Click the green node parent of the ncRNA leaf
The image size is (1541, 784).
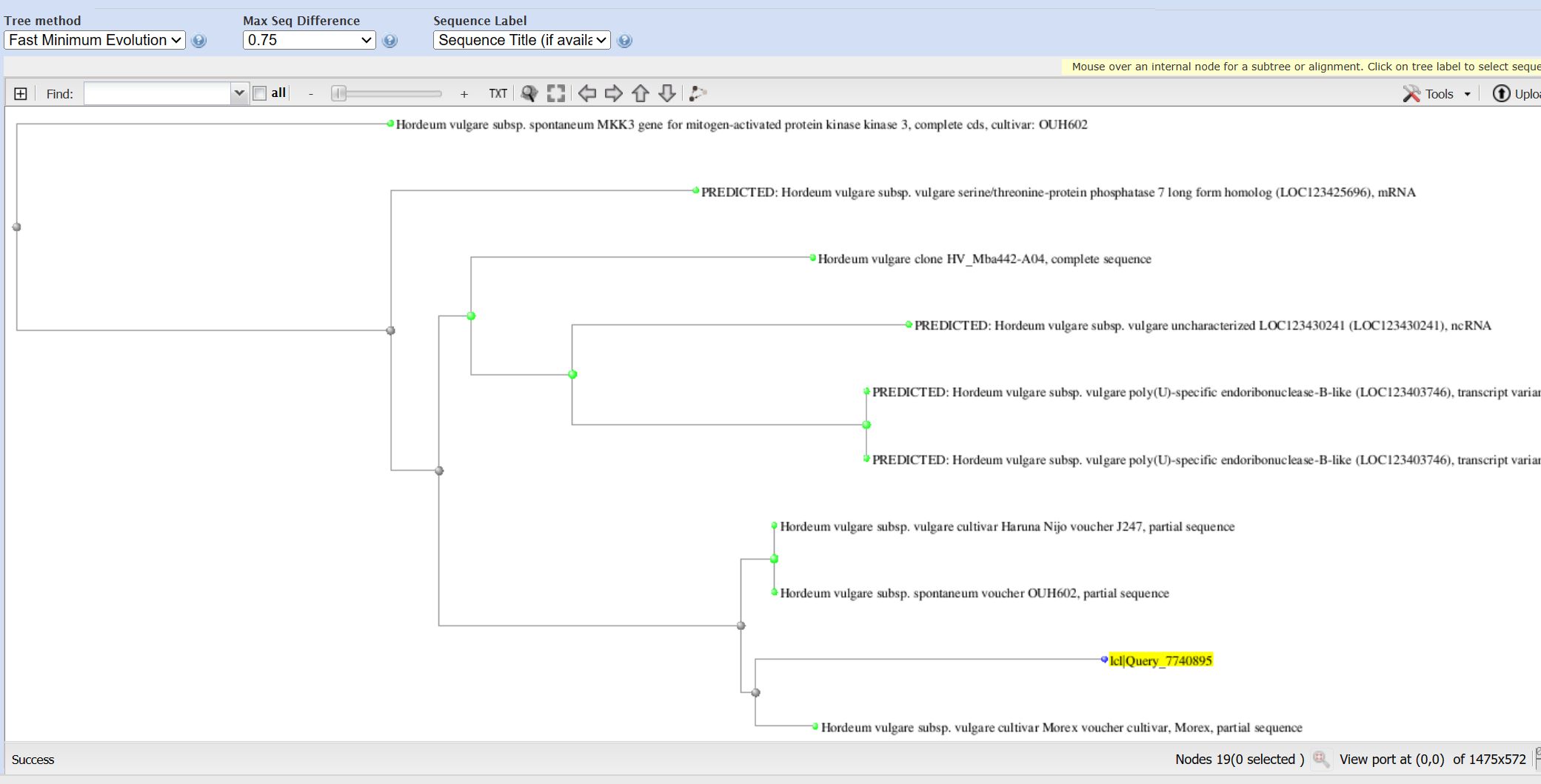tap(572, 375)
